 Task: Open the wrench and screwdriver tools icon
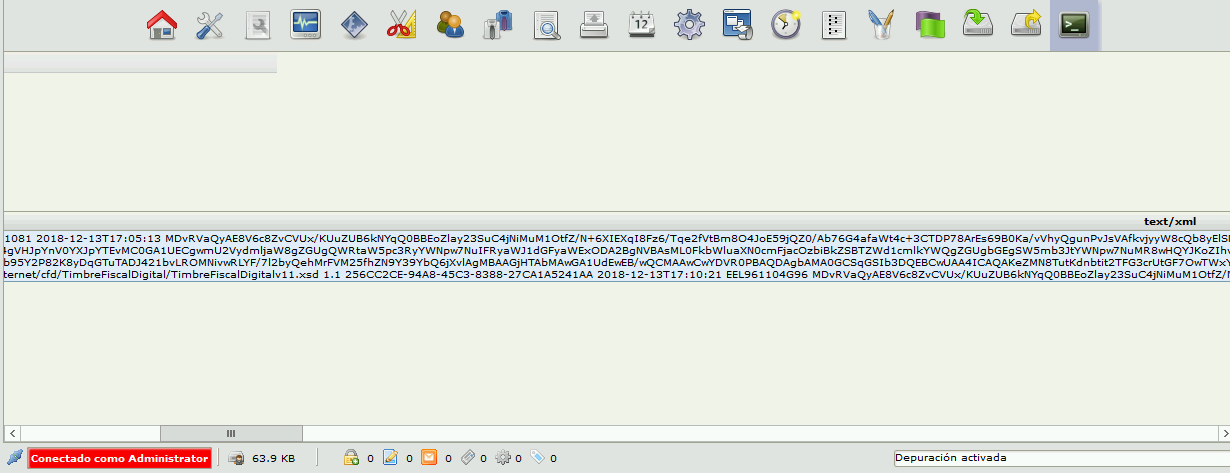point(209,25)
